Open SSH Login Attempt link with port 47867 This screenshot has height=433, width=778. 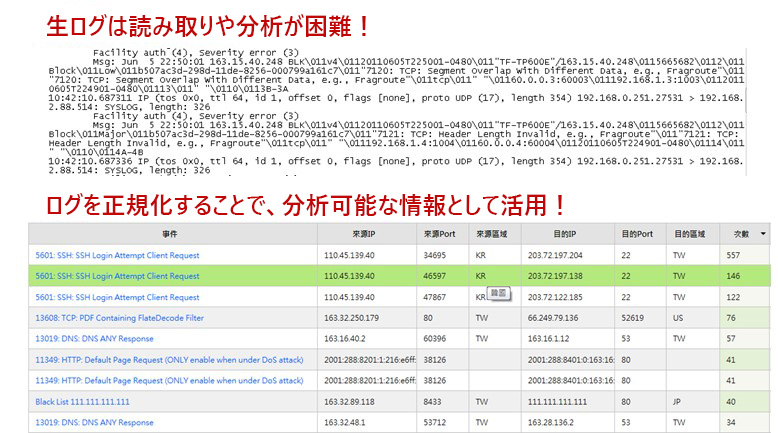117,297
